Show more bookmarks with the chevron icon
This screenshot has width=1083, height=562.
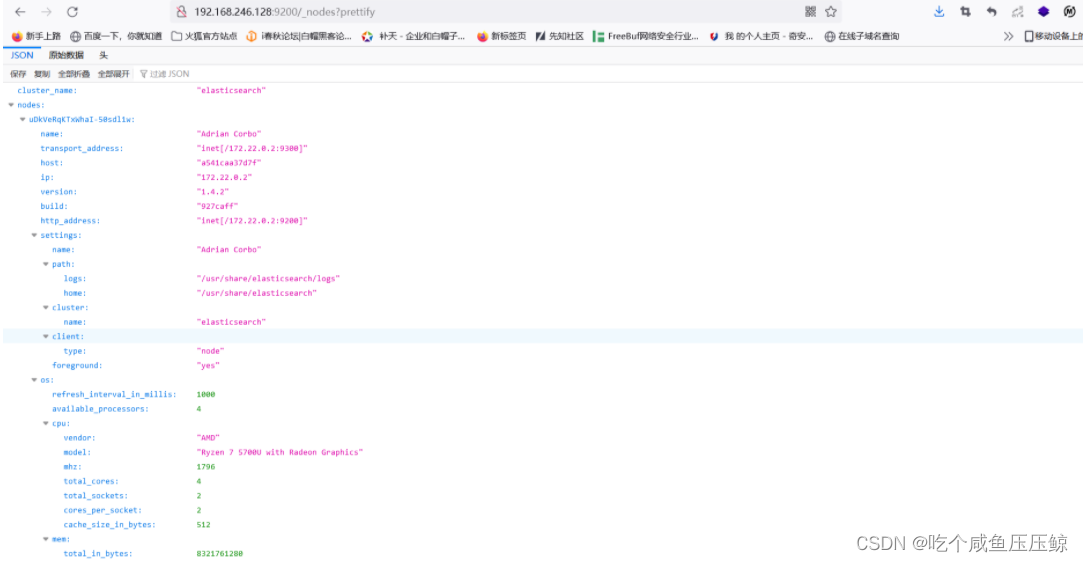(x=1008, y=36)
